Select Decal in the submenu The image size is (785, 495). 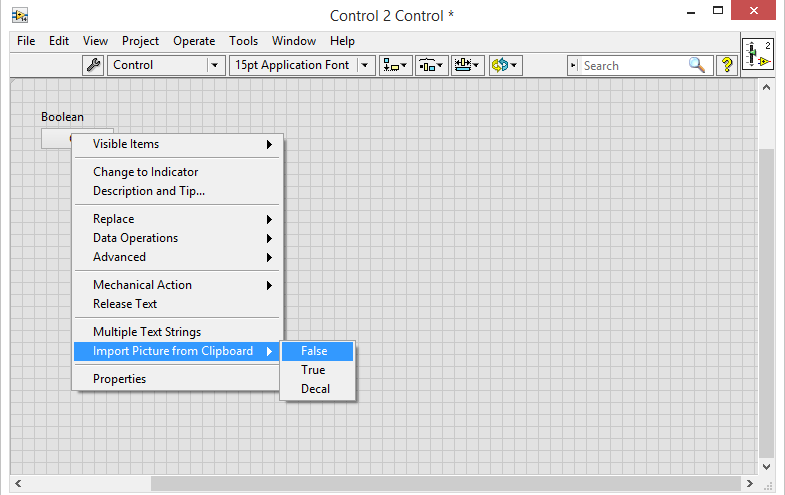tap(317, 389)
